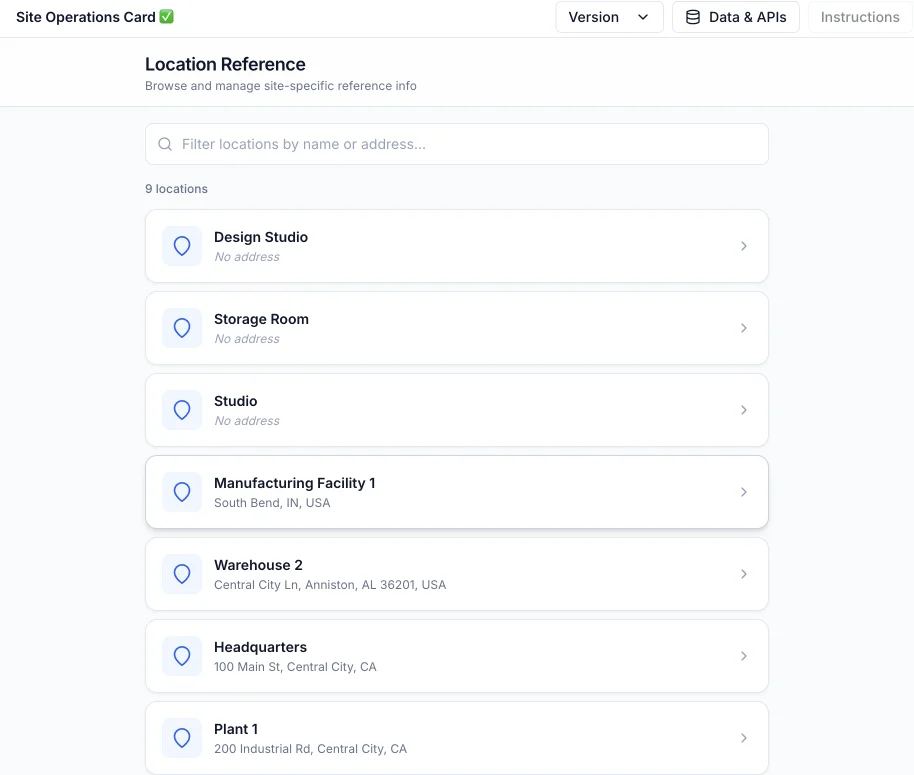
Task: Focus the filter locations search field
Action: (470, 144)
